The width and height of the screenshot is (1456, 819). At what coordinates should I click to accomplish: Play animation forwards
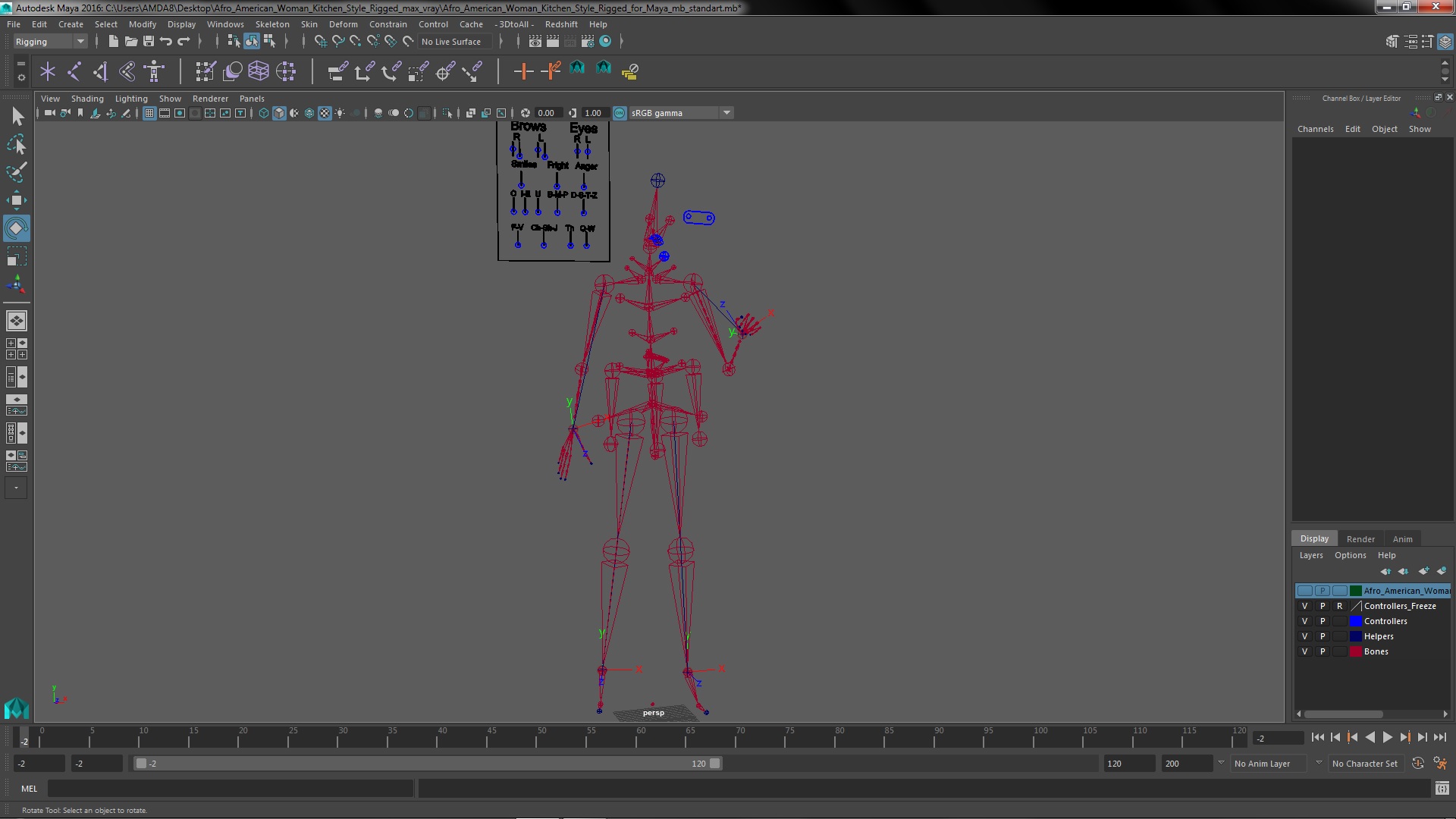click(x=1387, y=737)
